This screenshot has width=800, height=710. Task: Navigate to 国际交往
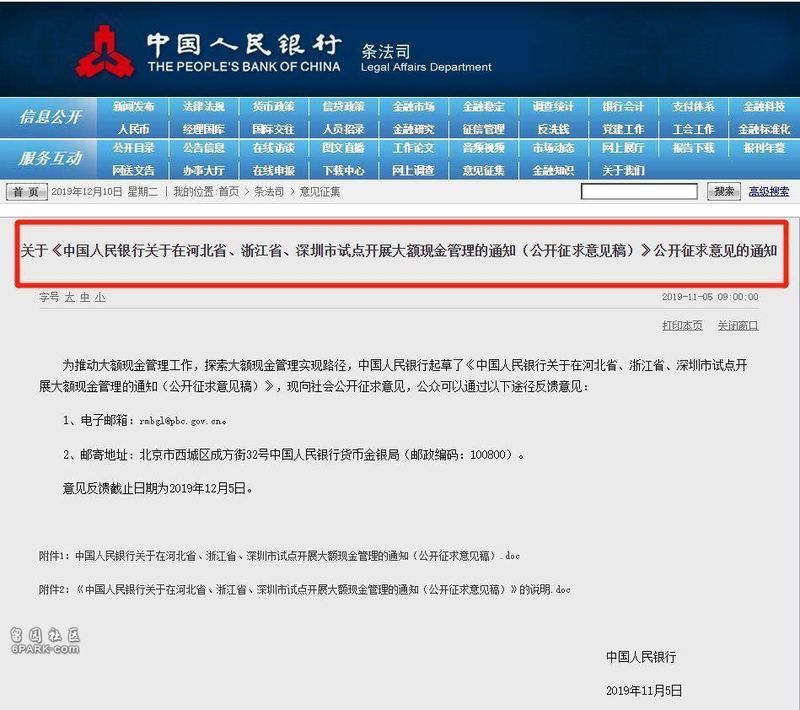pos(273,129)
